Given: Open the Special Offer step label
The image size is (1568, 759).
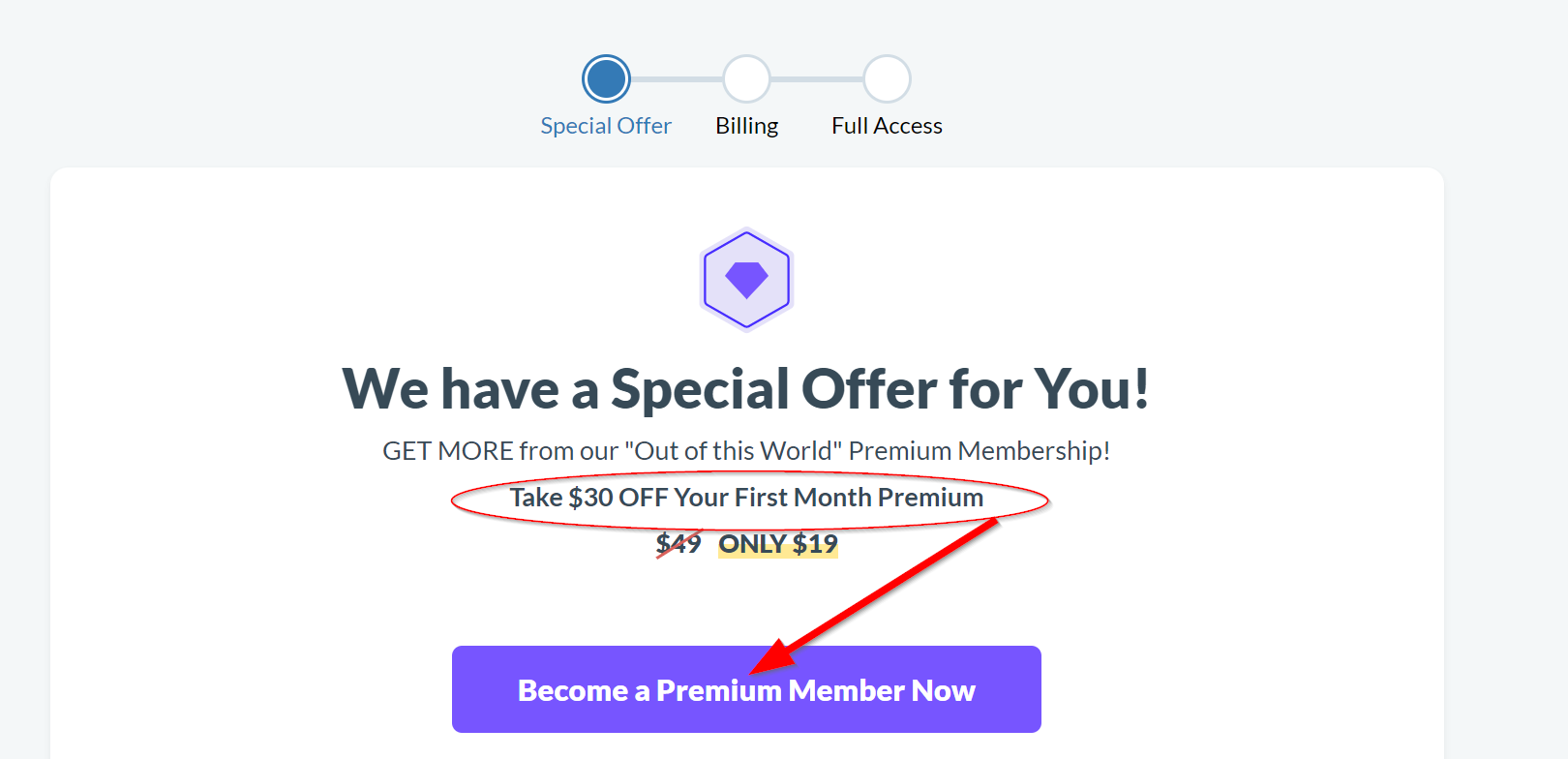Looking at the screenshot, I should point(606,126).
